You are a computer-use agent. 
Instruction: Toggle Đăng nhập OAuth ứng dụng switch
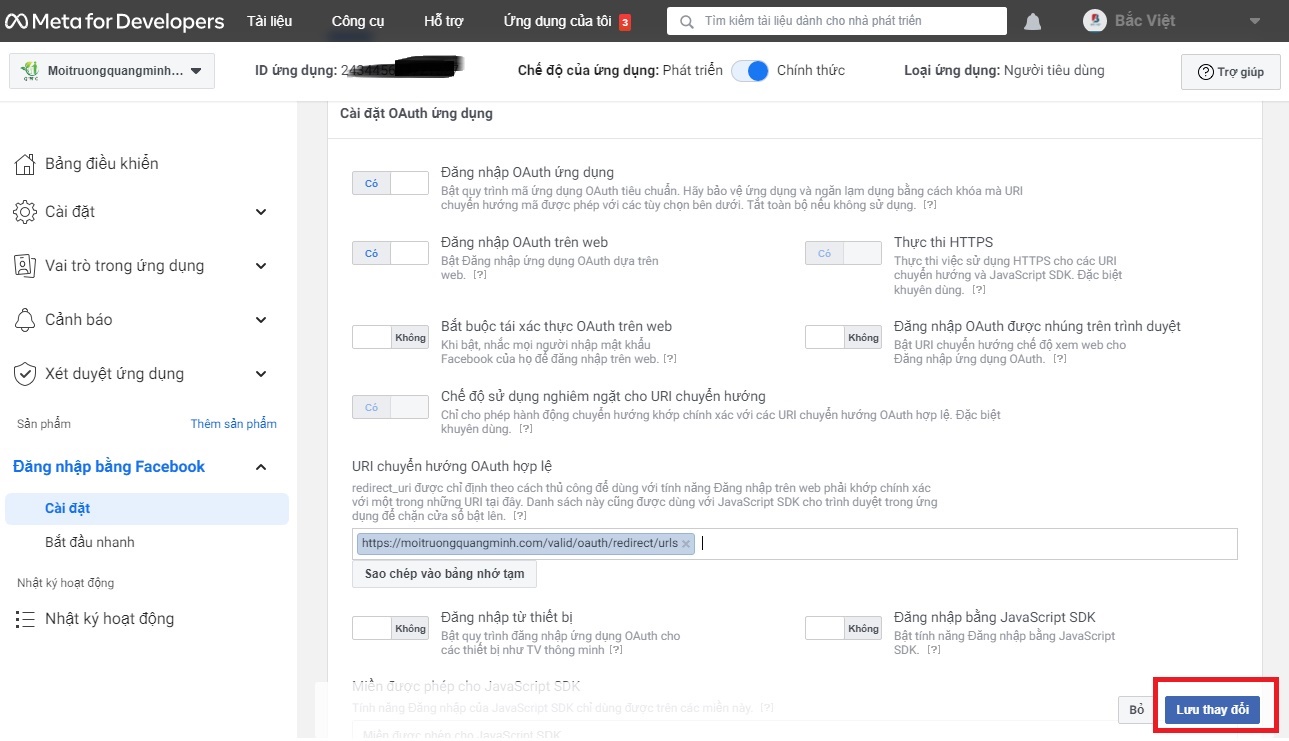tap(390, 183)
